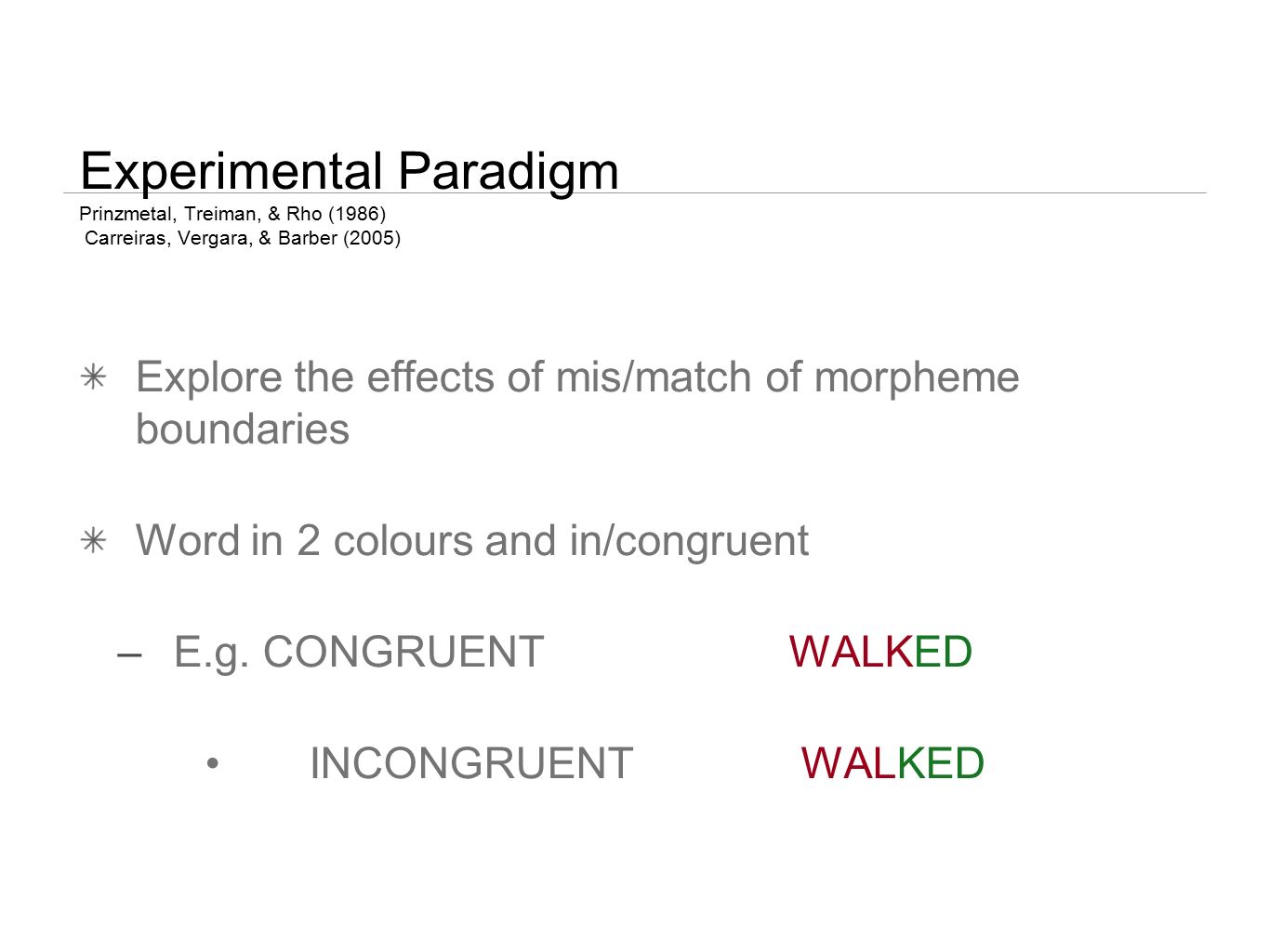Click the 'E.g. CONGRUENT' label
1269x952 pixels.
point(359,653)
